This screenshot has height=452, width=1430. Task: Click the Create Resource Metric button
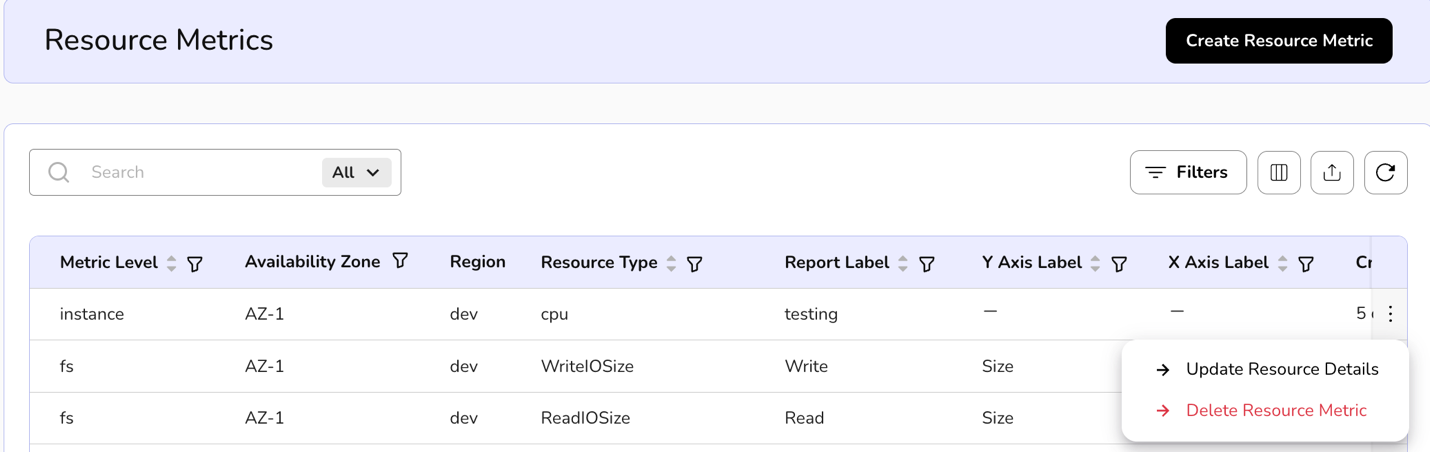[1278, 41]
